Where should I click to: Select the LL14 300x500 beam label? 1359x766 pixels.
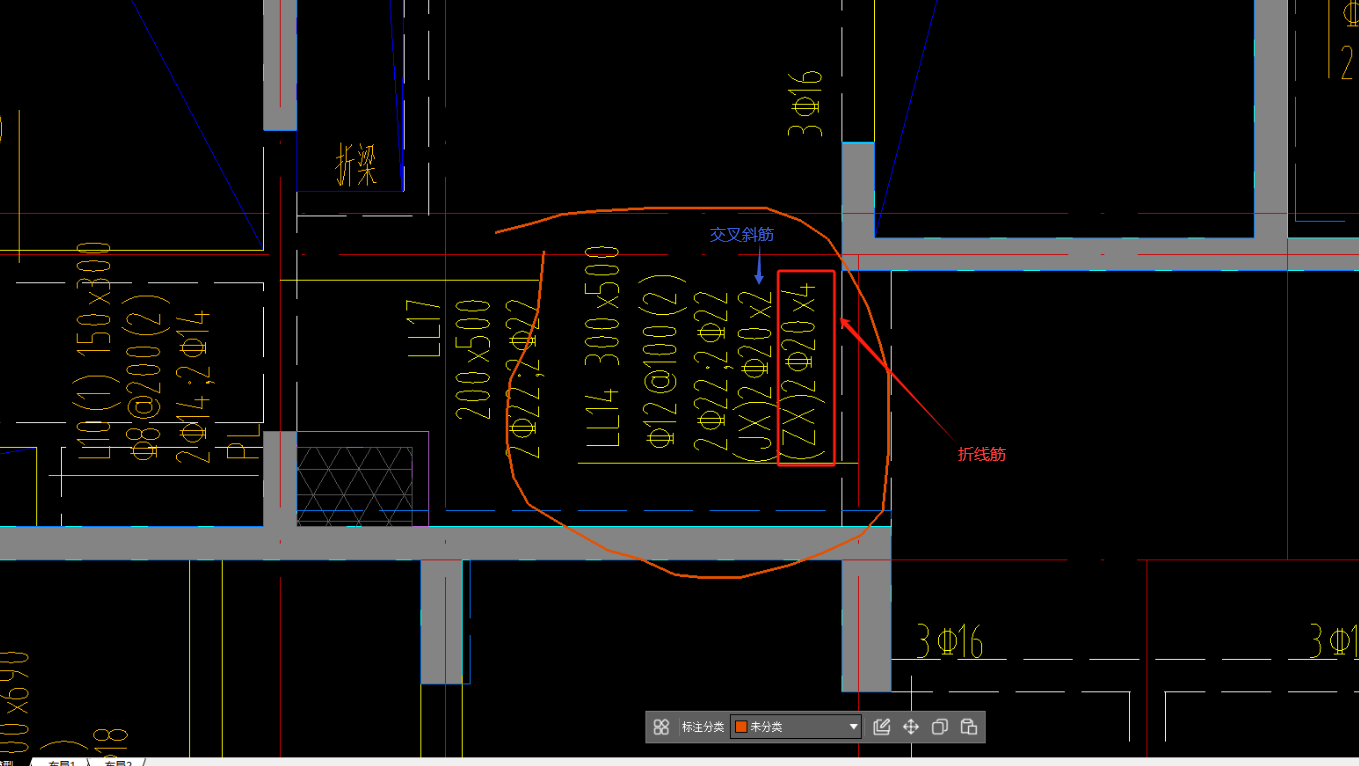click(602, 347)
